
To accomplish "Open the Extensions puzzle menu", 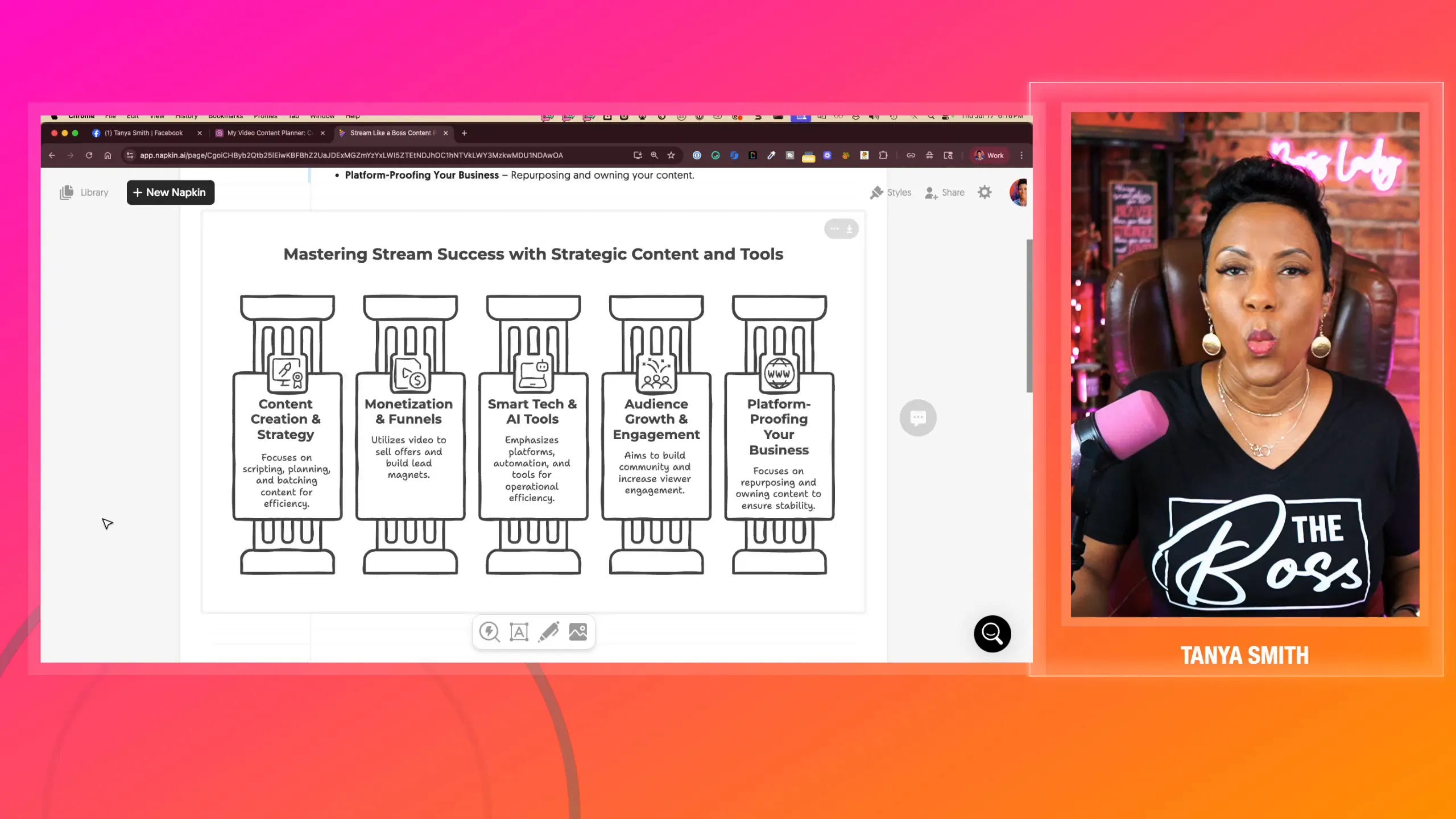I will [x=883, y=155].
